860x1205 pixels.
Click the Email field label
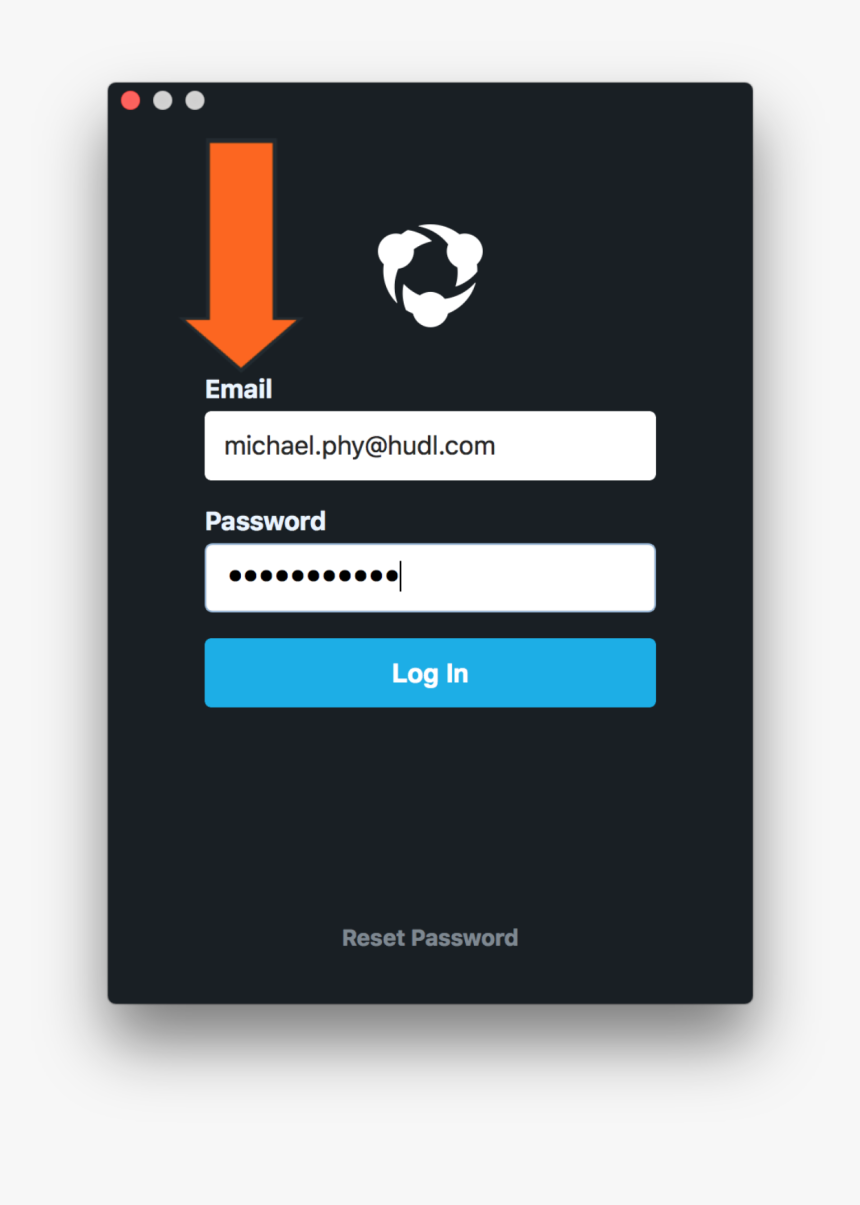(x=238, y=389)
